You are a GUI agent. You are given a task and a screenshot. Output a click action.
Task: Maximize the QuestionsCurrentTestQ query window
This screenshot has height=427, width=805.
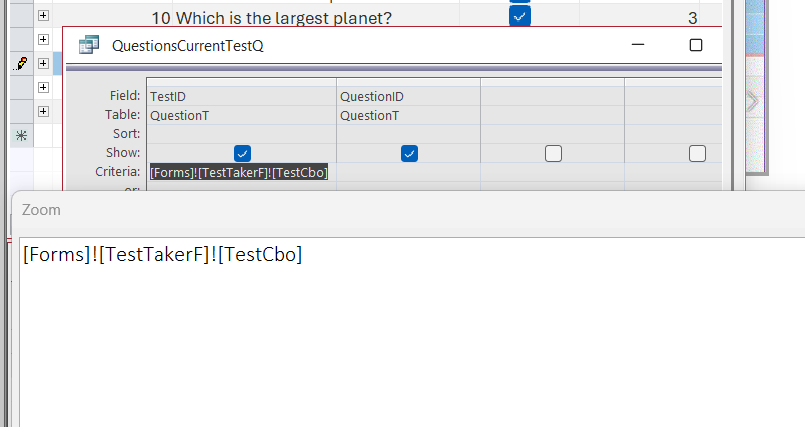(x=696, y=45)
